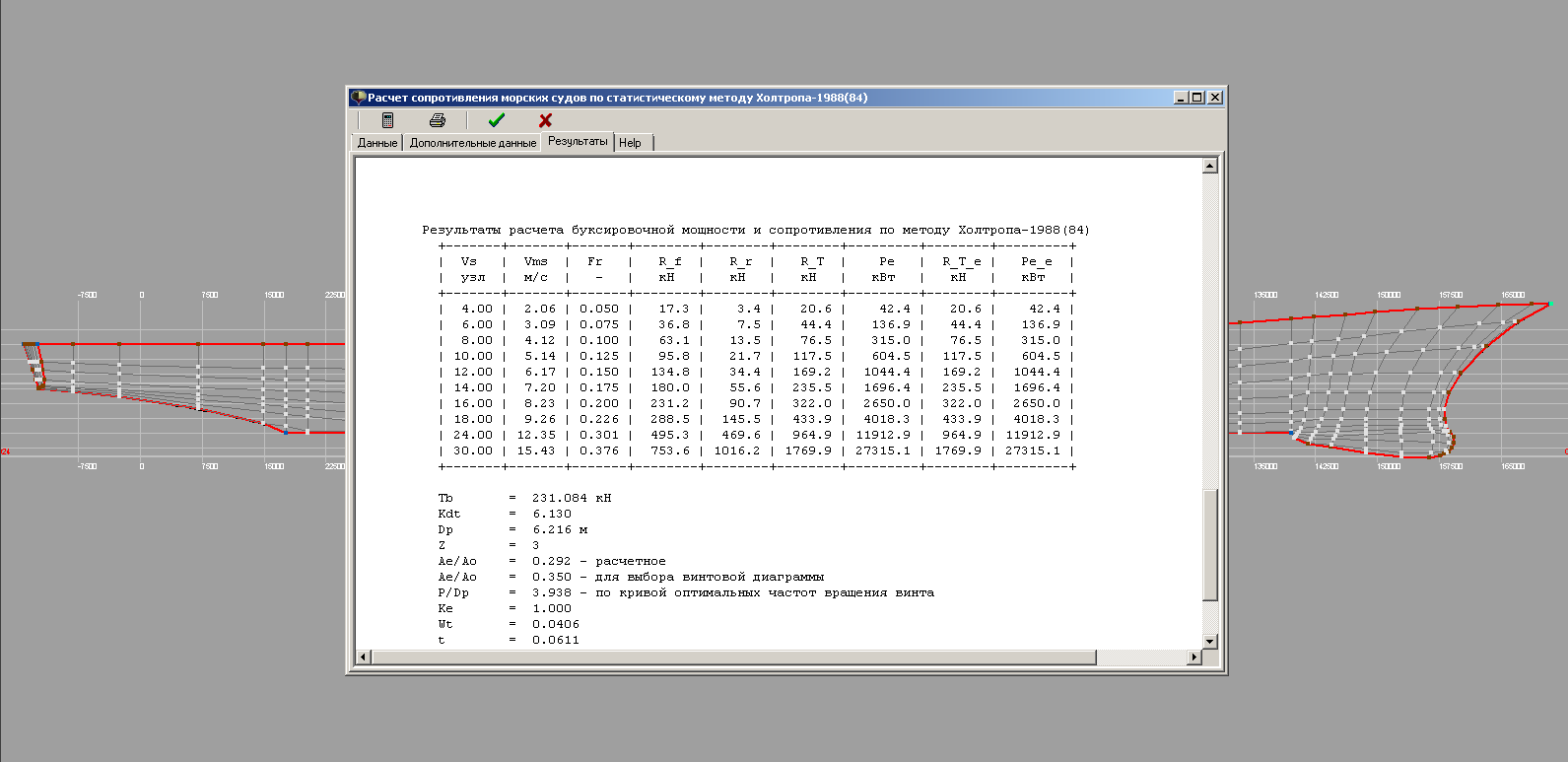Click the horizontal scrollbar right arrow
The width and height of the screenshot is (1568, 762).
coord(1194,658)
